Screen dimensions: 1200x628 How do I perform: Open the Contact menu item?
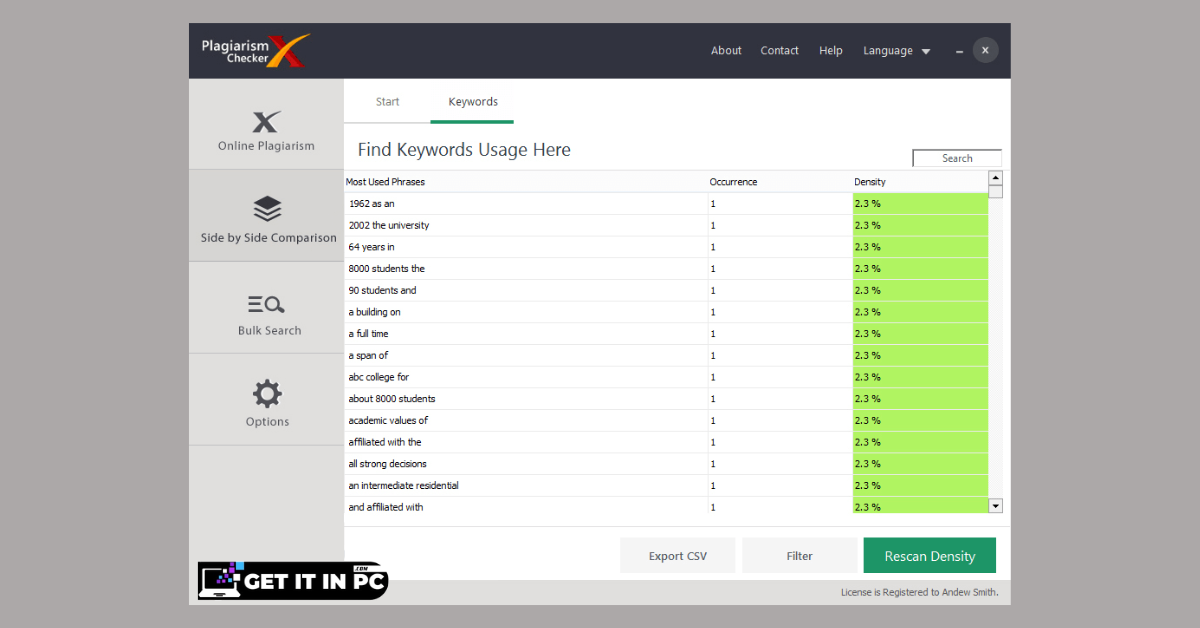779,51
